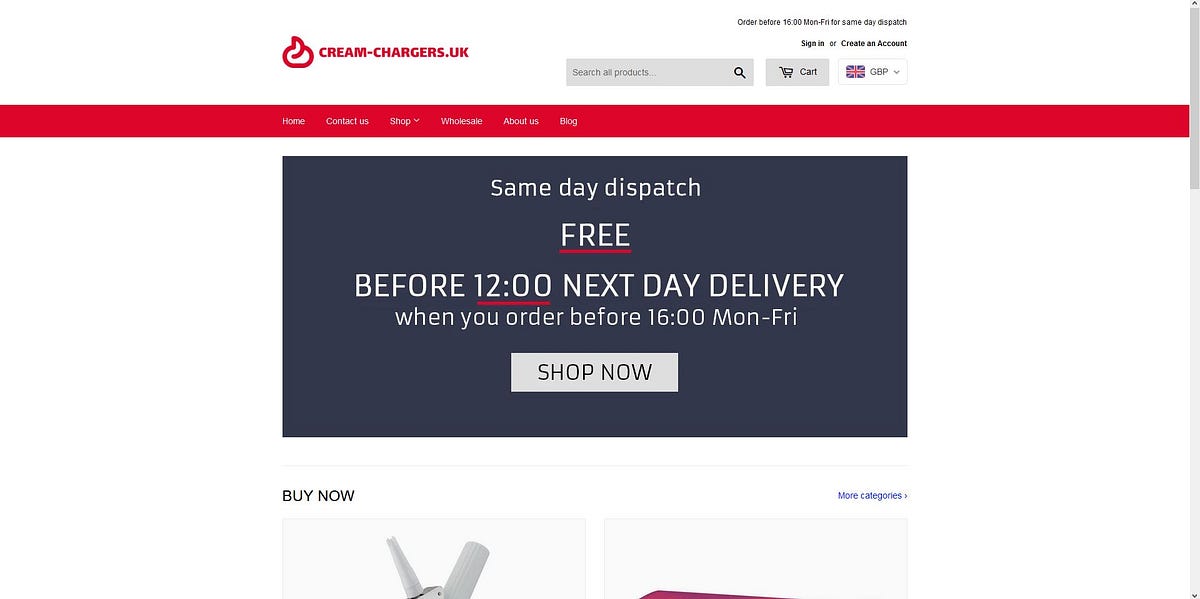Expand the Shop menu chevron
The image size is (1200, 599).
[416, 121]
